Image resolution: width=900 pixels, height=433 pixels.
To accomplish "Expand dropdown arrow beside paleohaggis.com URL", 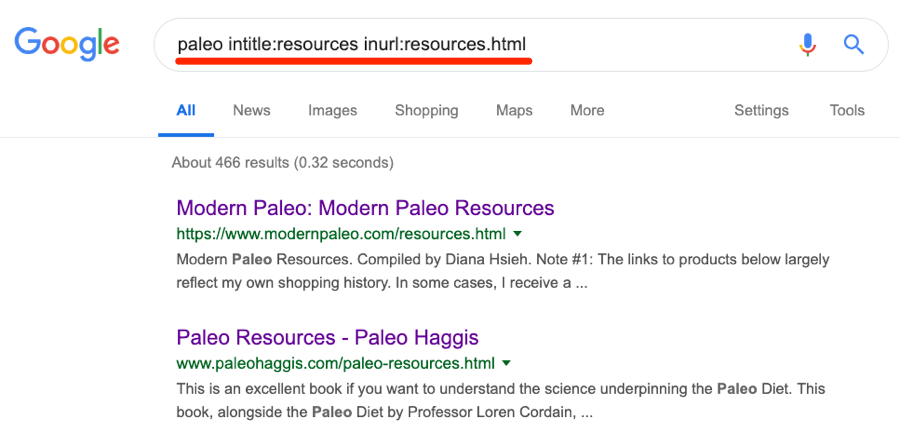I will [x=506, y=364].
